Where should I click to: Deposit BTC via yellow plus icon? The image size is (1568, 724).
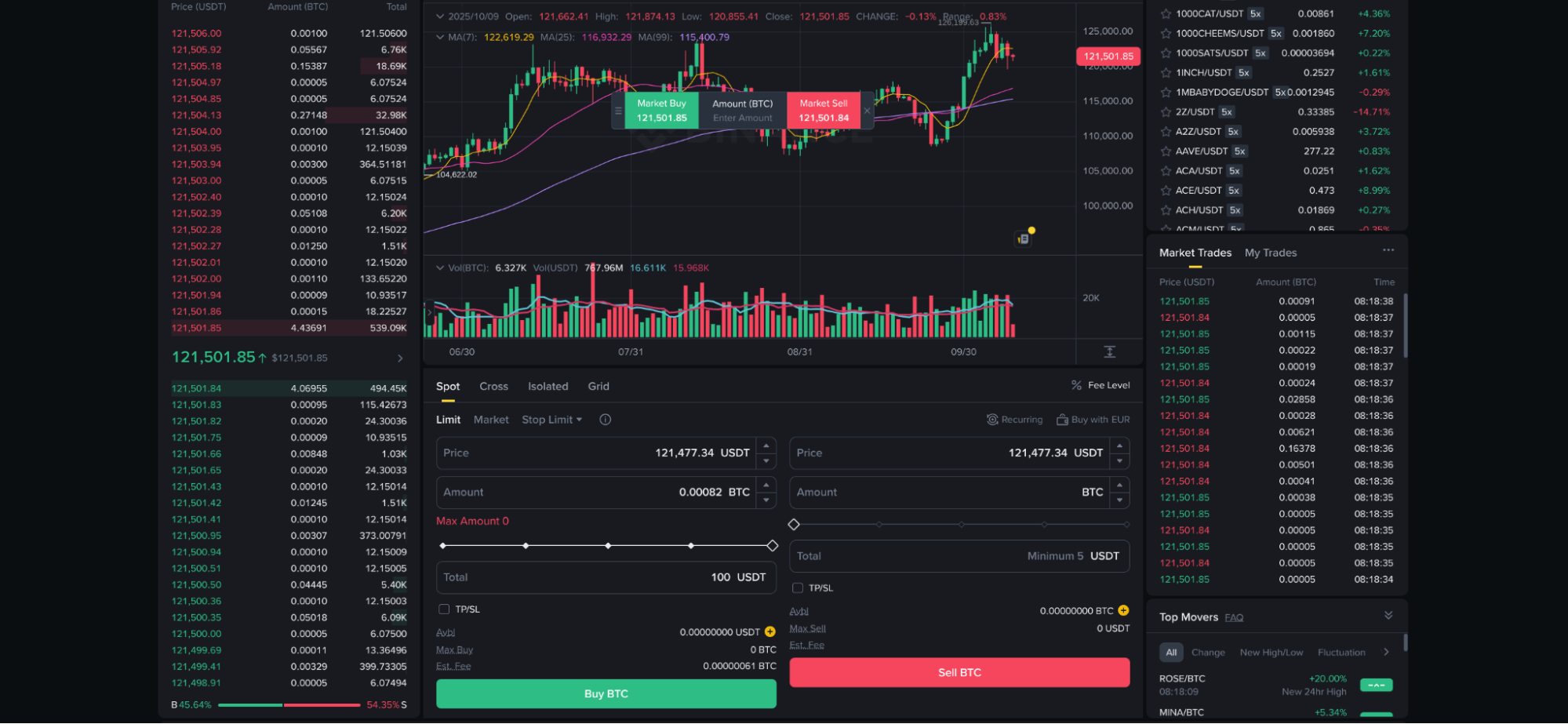coord(1123,610)
